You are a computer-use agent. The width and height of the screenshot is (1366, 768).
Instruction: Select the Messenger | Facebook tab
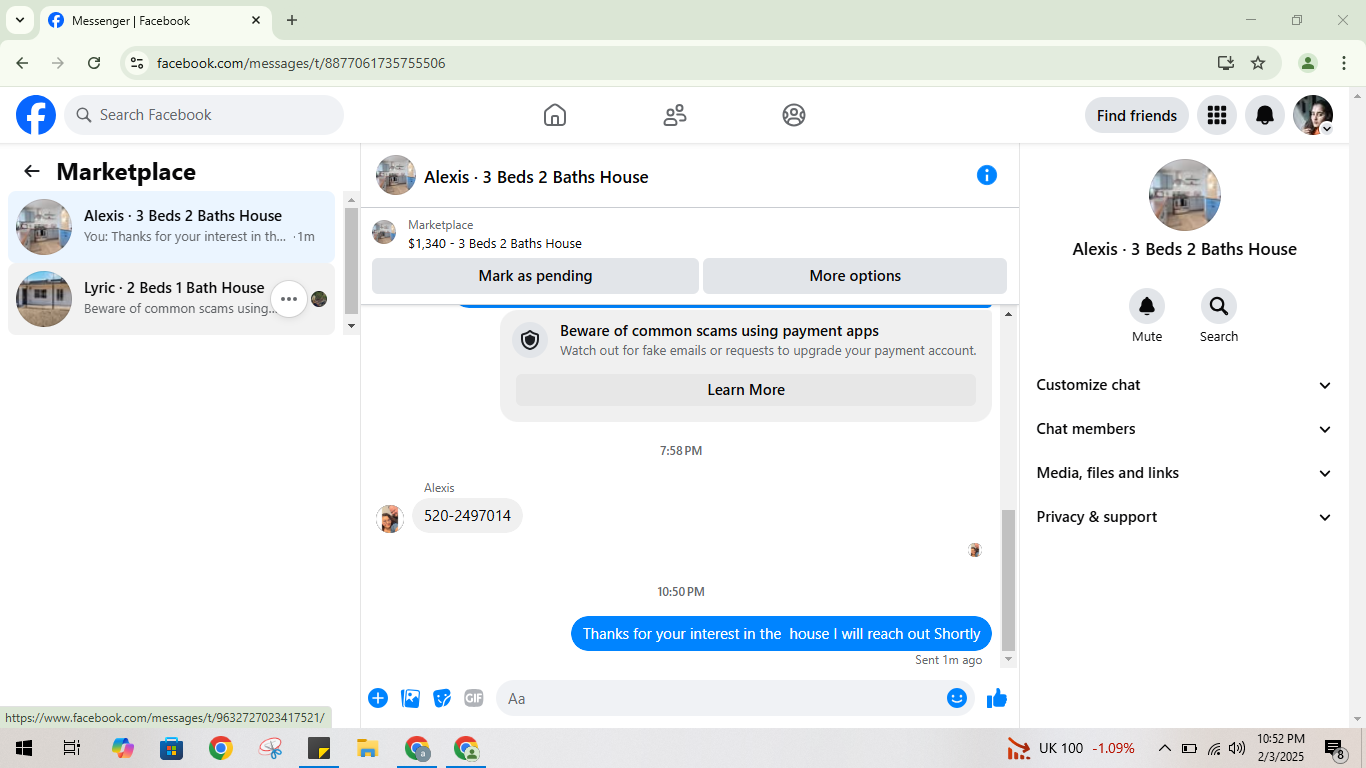point(154,20)
